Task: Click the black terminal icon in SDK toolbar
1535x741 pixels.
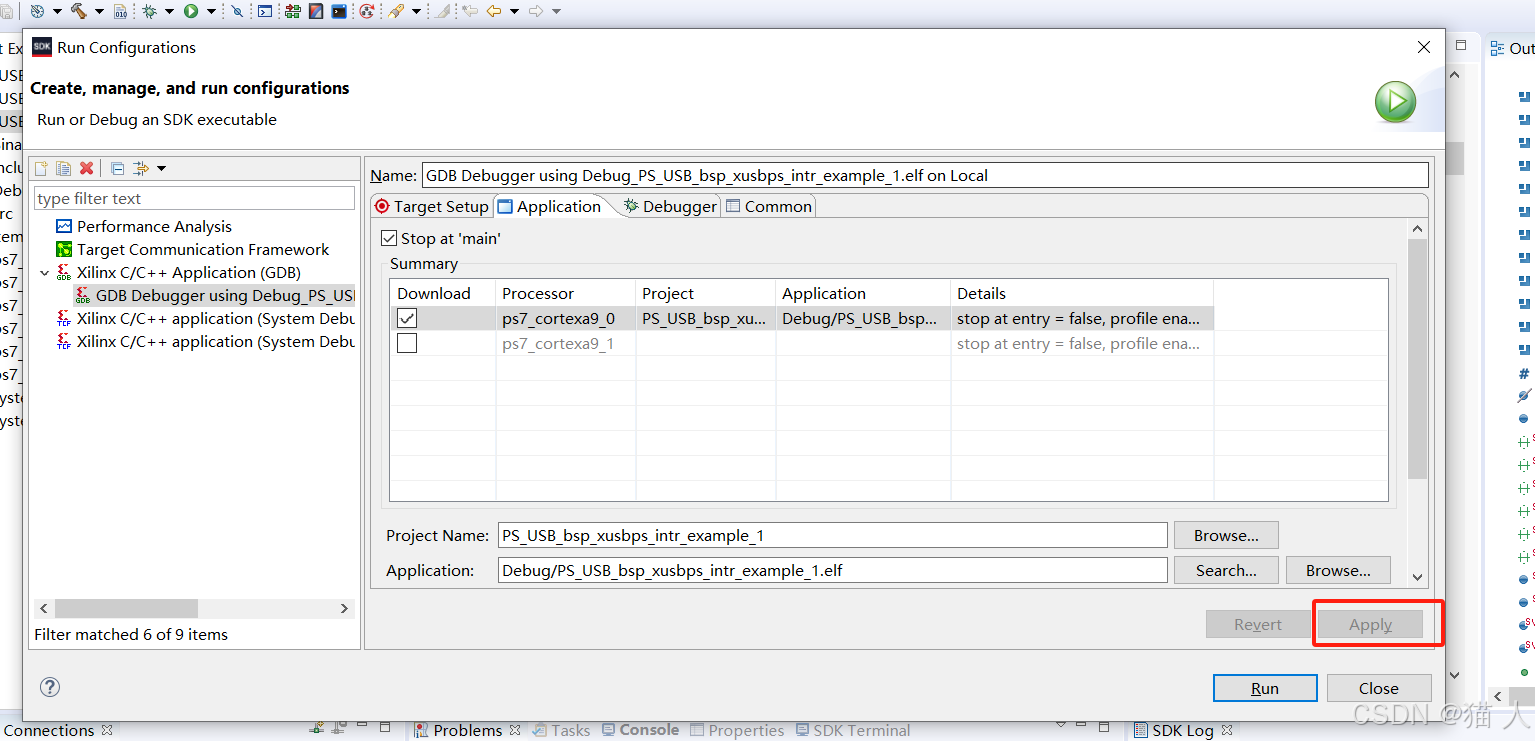Action: (340, 11)
